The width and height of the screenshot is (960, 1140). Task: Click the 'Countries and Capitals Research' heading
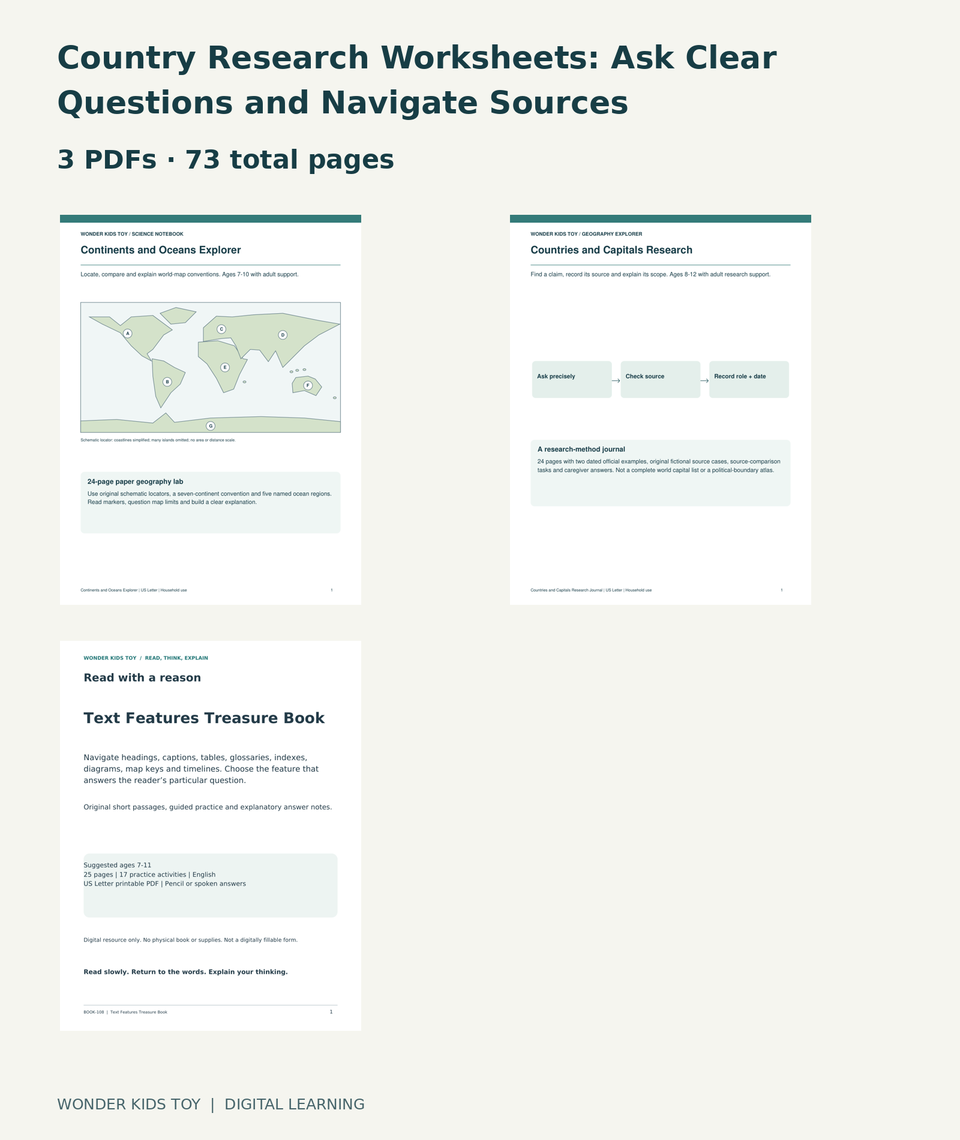point(612,250)
